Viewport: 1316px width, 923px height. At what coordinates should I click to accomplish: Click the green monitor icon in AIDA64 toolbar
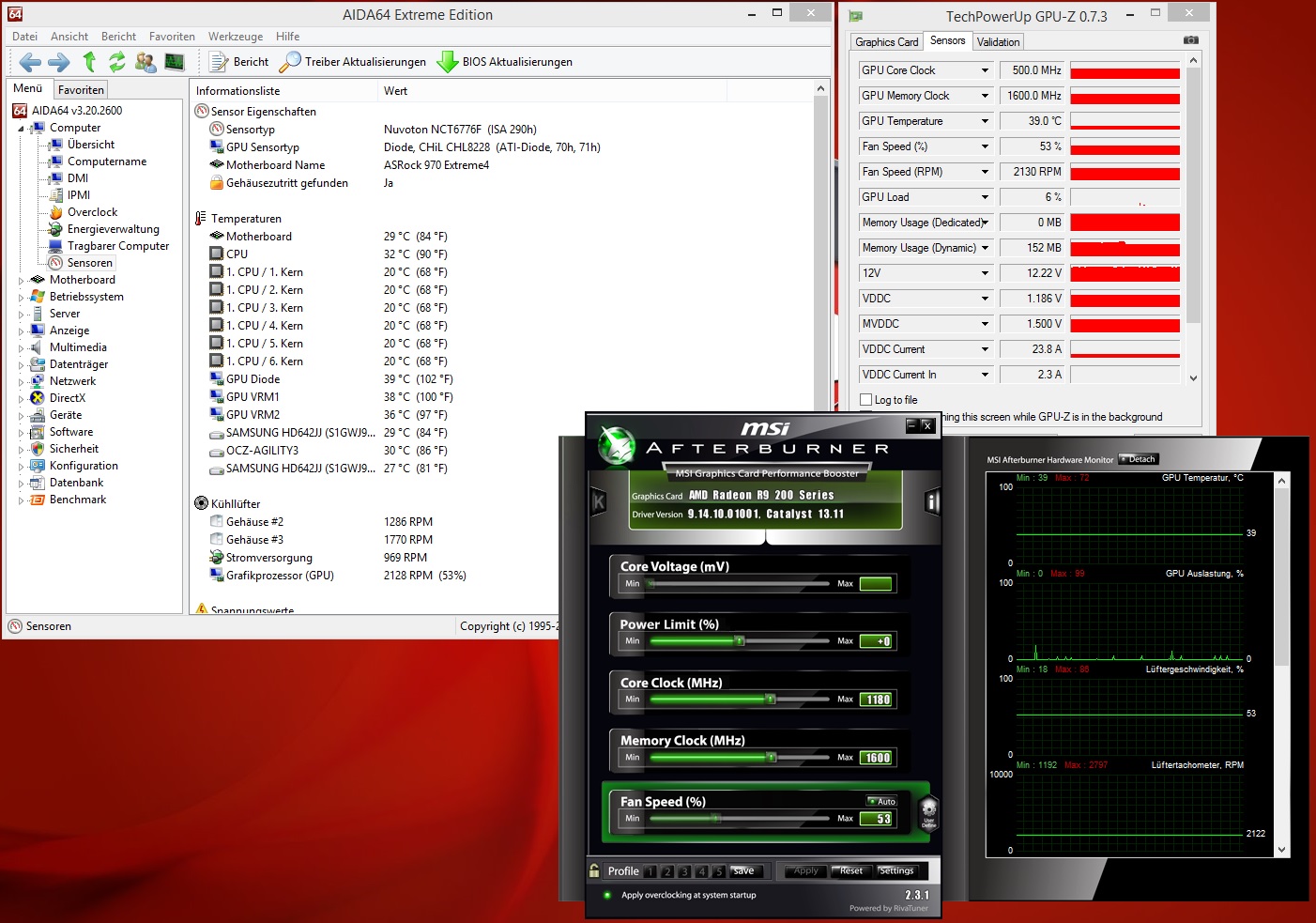(175, 62)
